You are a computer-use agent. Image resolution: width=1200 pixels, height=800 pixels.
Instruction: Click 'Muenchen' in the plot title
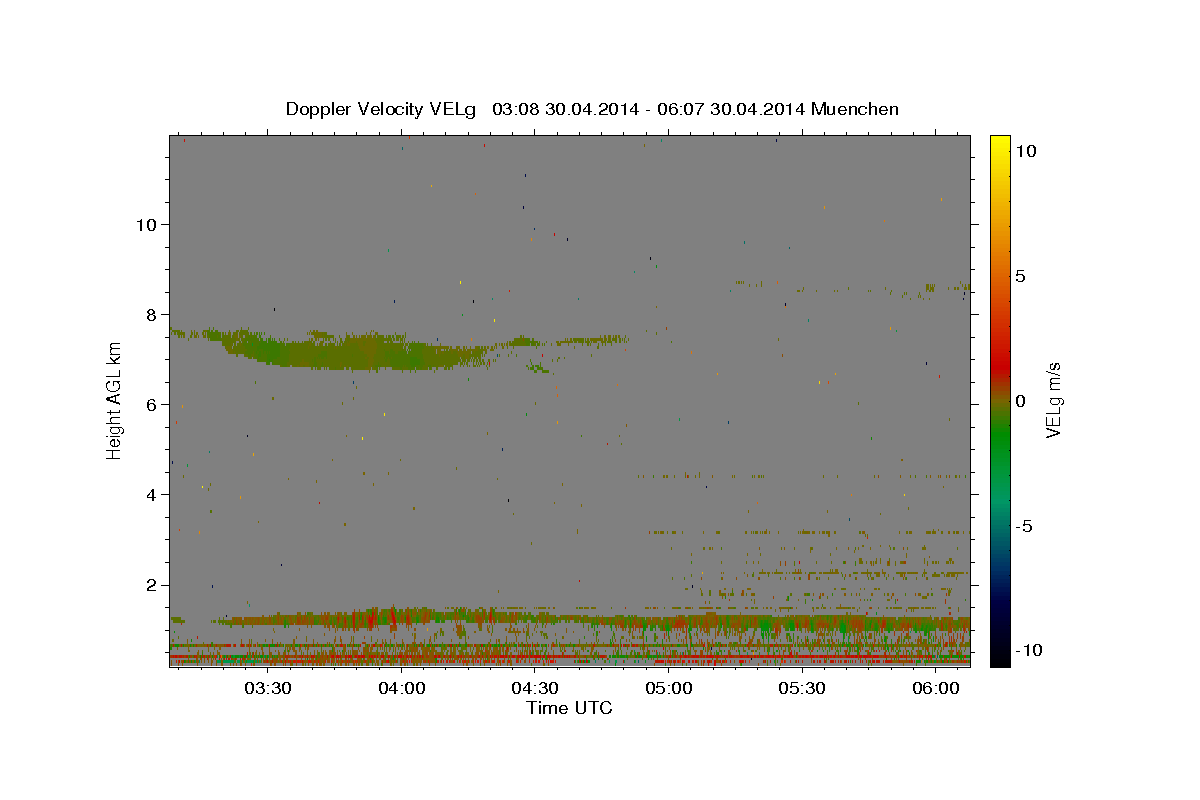tap(855, 109)
